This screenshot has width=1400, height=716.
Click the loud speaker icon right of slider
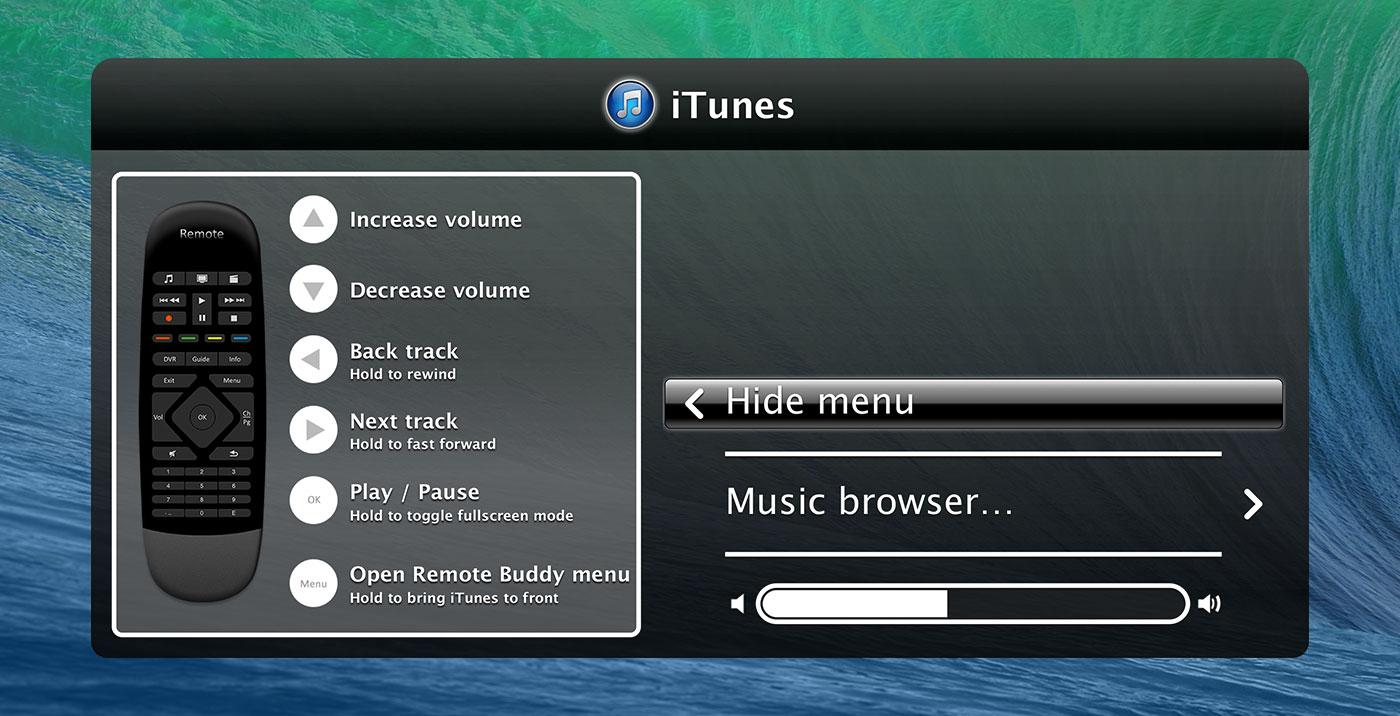[1209, 604]
